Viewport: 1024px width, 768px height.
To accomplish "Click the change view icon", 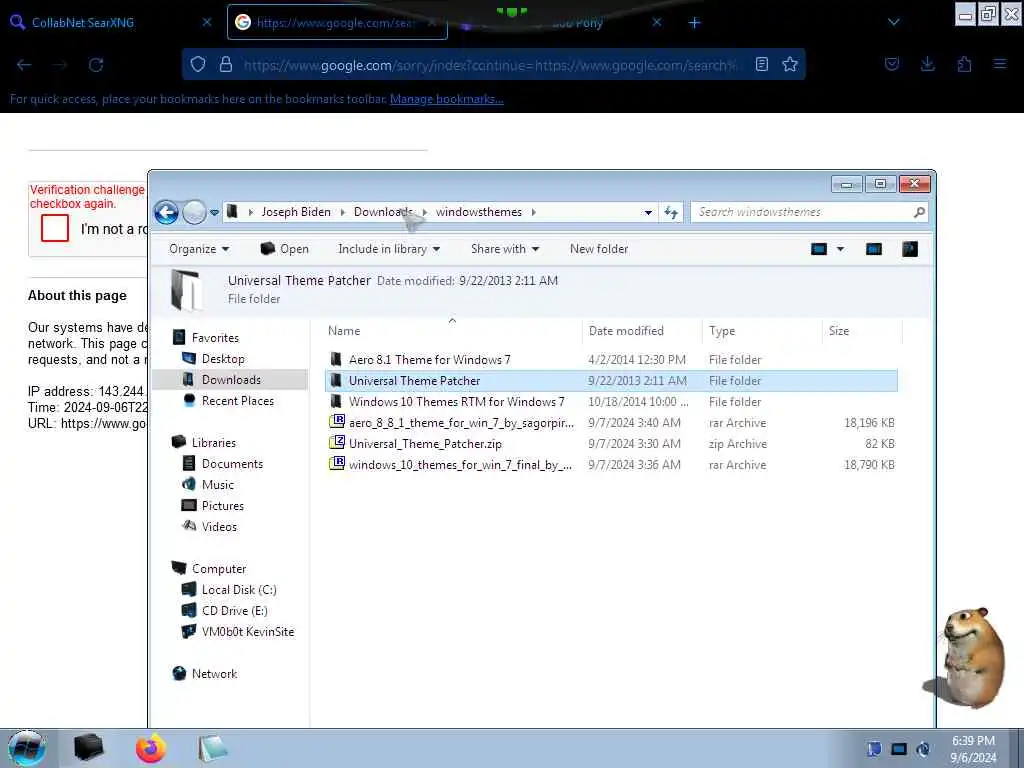I will [819, 249].
